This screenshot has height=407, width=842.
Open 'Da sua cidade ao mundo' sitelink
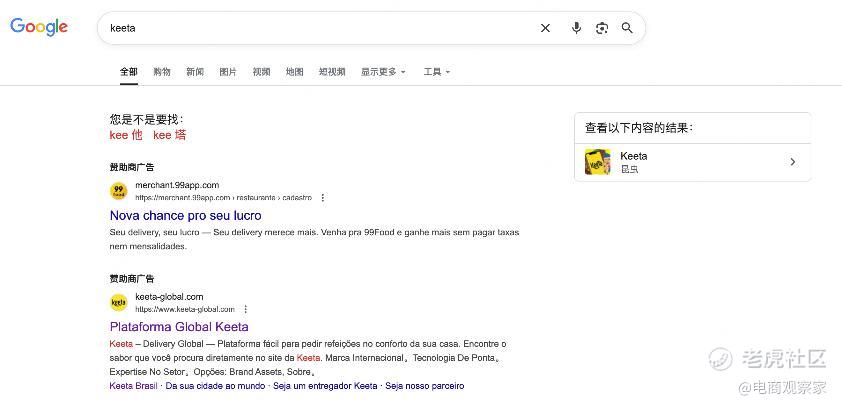pos(215,386)
